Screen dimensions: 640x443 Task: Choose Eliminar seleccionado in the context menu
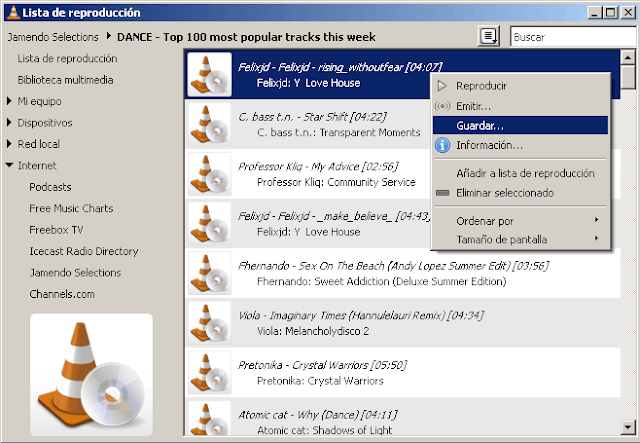click(x=521, y=193)
